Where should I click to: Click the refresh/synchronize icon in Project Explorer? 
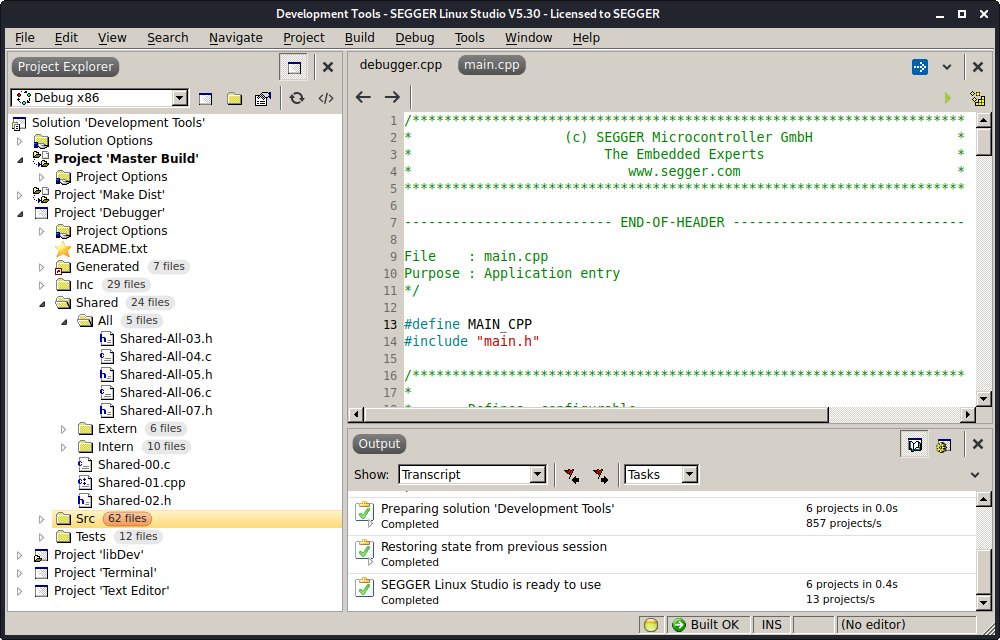[x=297, y=98]
